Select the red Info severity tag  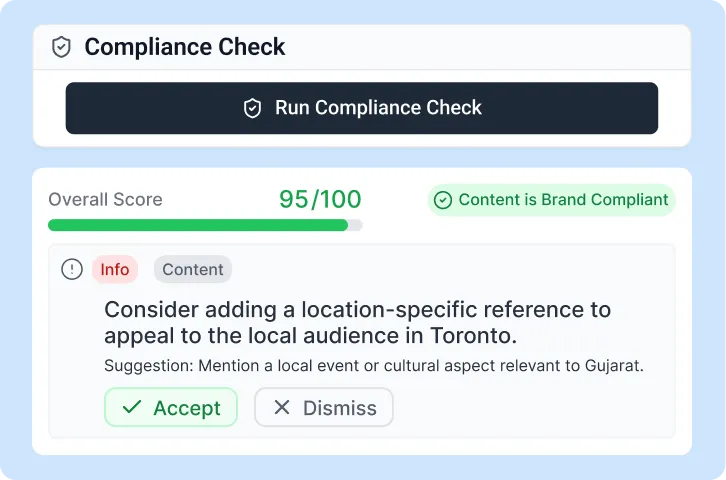tap(115, 269)
